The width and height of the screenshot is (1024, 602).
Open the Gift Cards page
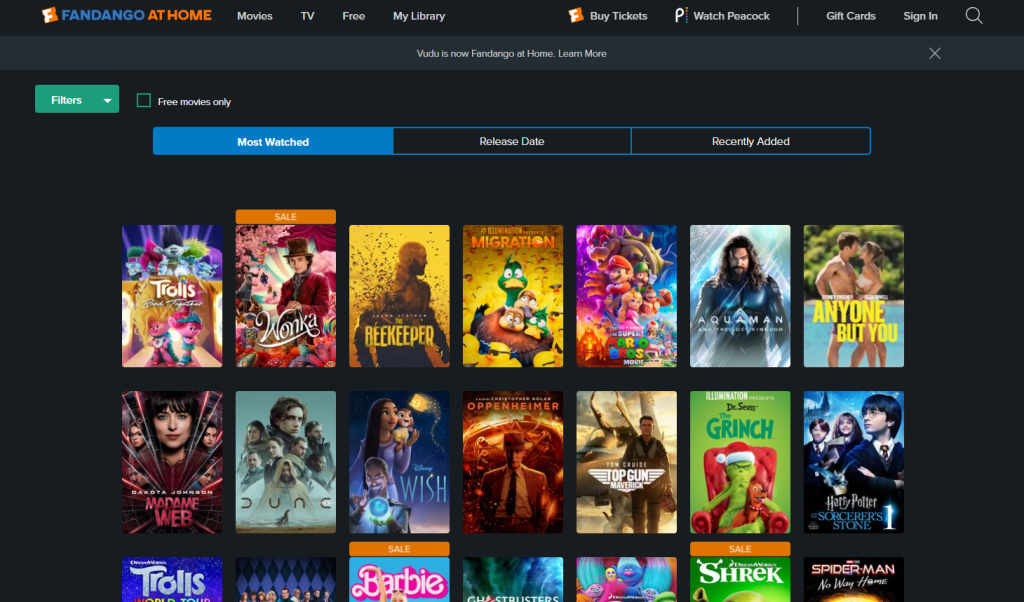850,16
